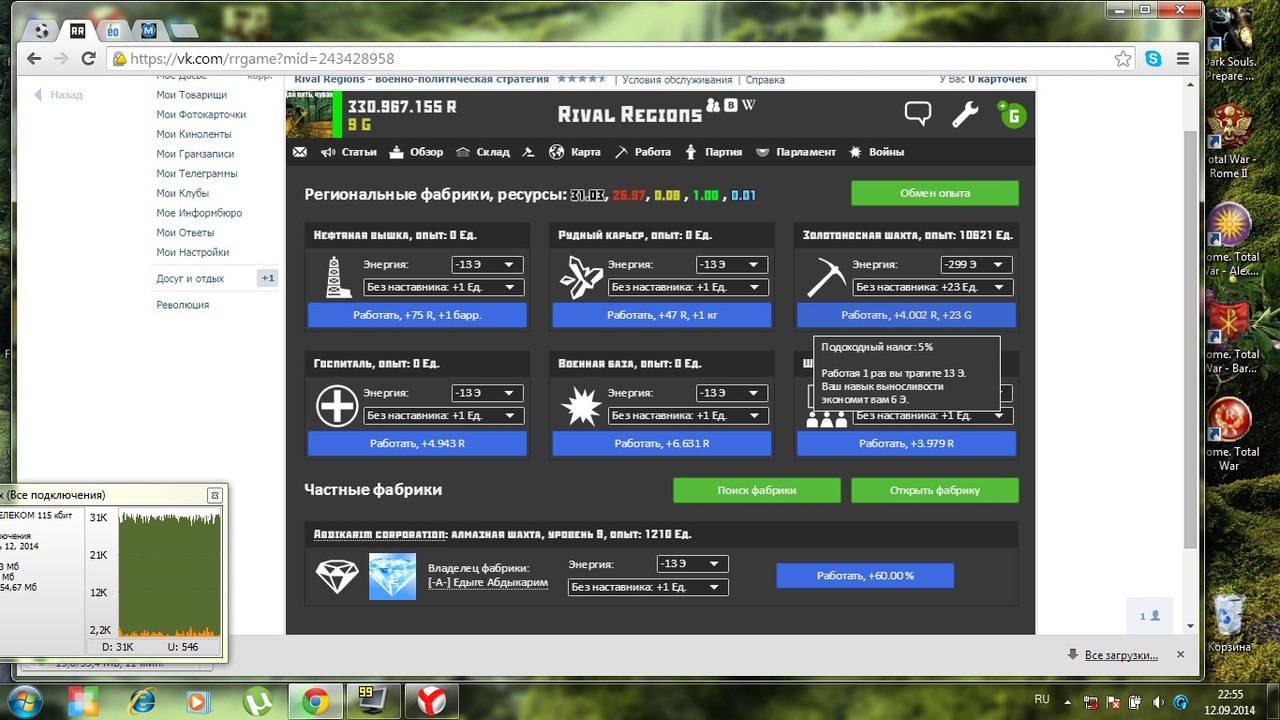The height and width of the screenshot is (720, 1280).
Task: Open the mentor dropdown for Нефтяная вышка
Action: pyautogui.click(x=443, y=288)
